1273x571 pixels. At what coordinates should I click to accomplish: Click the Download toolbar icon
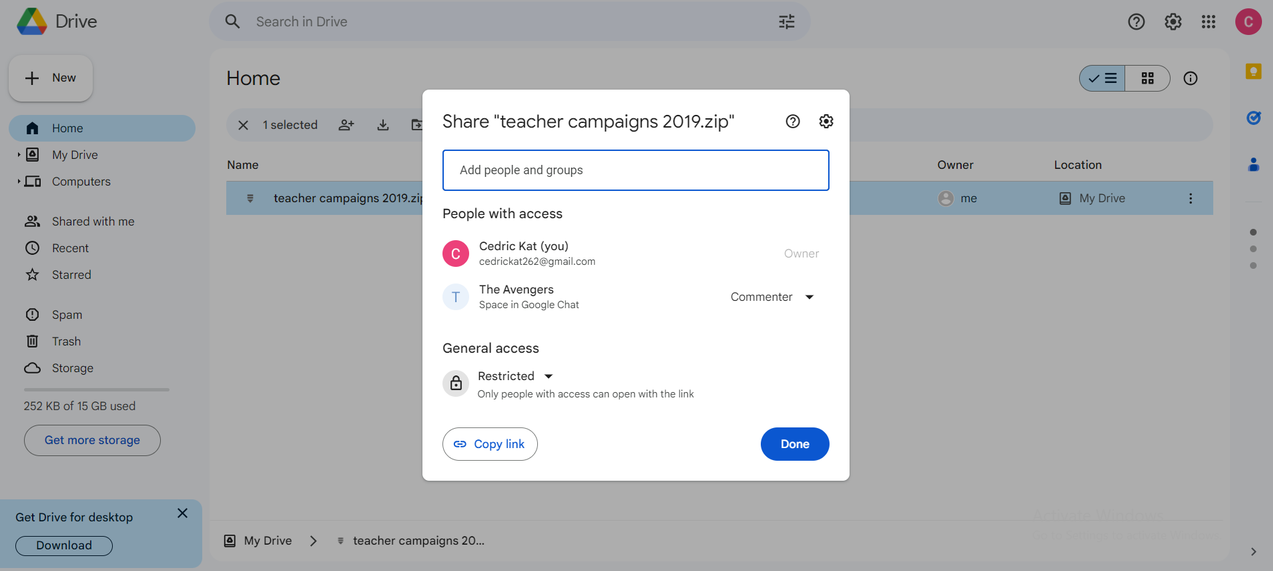(x=383, y=125)
